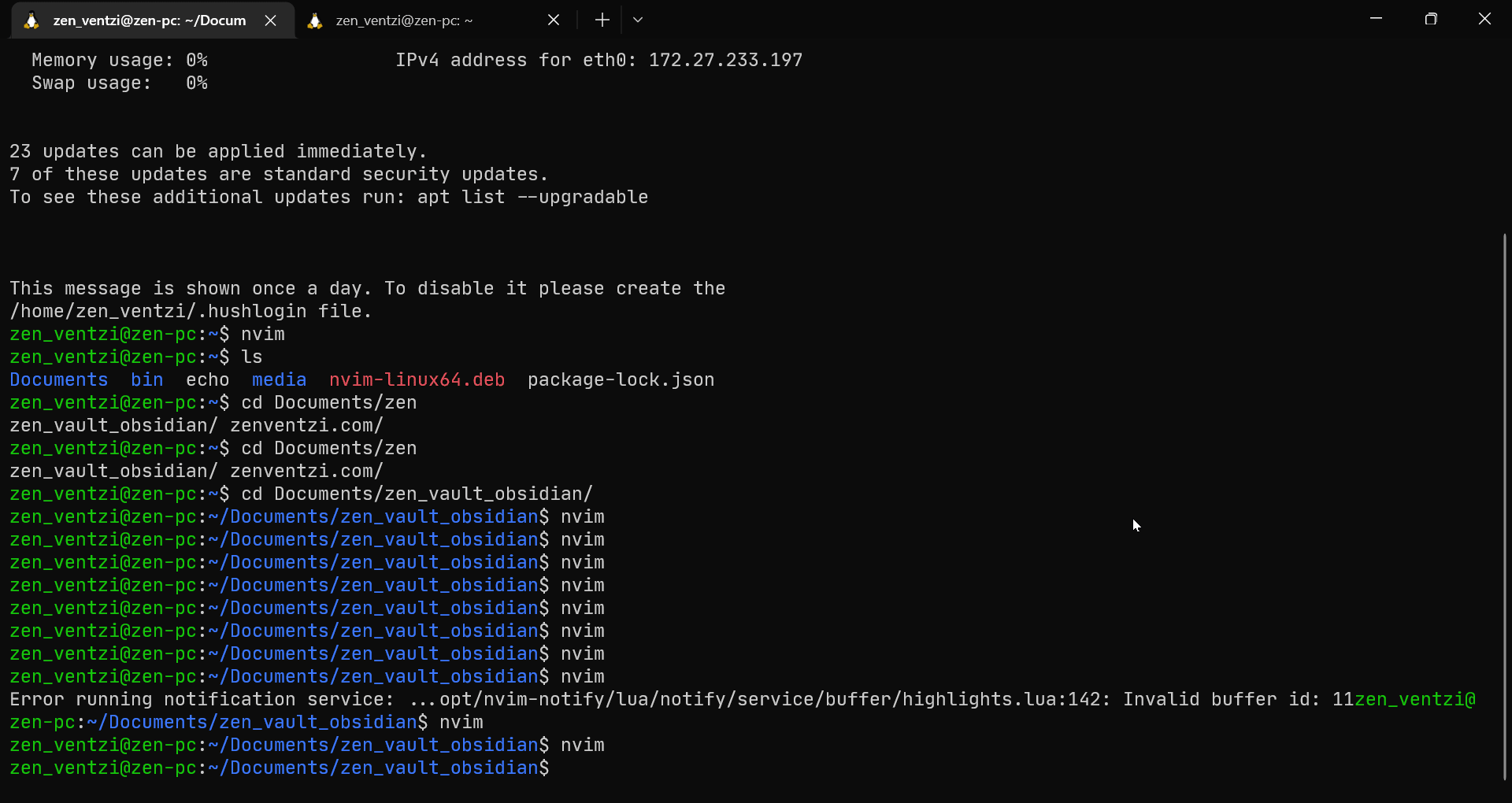
Task: Click the nvim-linux64.deb filename in red
Action: (417, 379)
